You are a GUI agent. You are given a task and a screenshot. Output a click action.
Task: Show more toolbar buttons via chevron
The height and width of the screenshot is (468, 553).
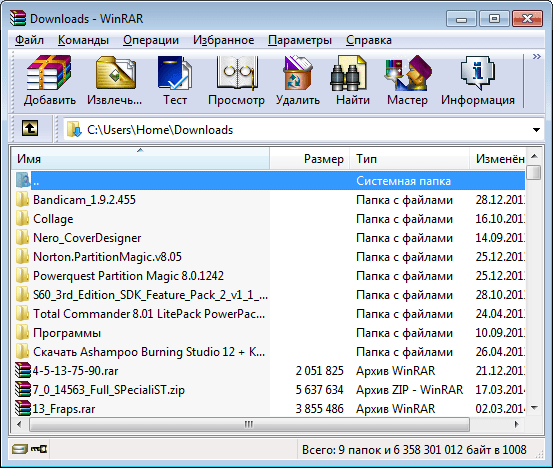click(x=536, y=56)
